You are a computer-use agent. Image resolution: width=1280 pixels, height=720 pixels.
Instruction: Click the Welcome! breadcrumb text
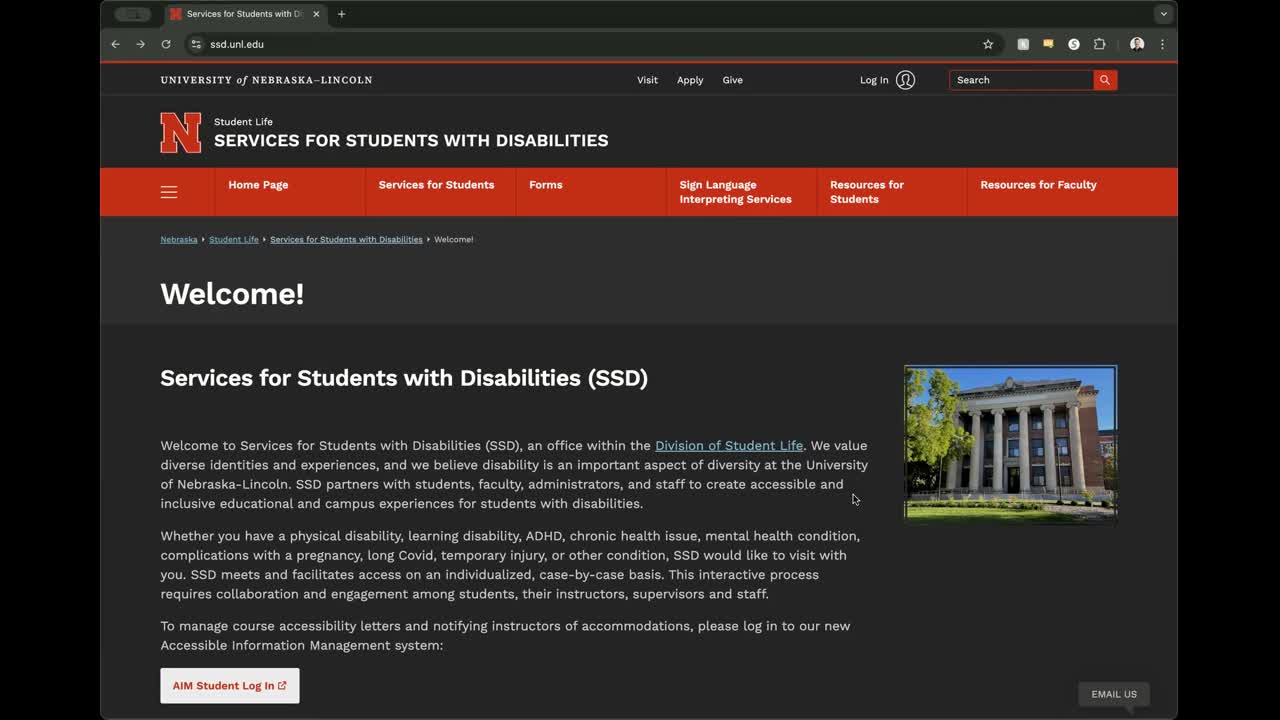(x=454, y=240)
